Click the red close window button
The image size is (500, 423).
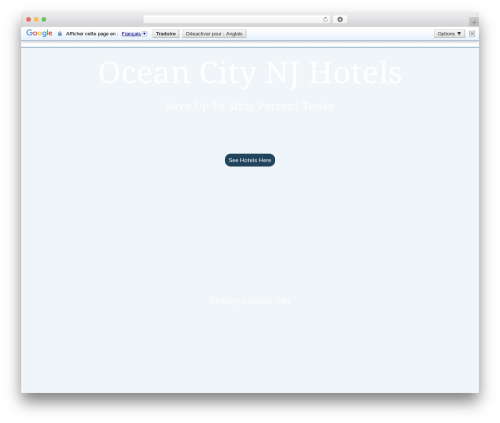29,19
